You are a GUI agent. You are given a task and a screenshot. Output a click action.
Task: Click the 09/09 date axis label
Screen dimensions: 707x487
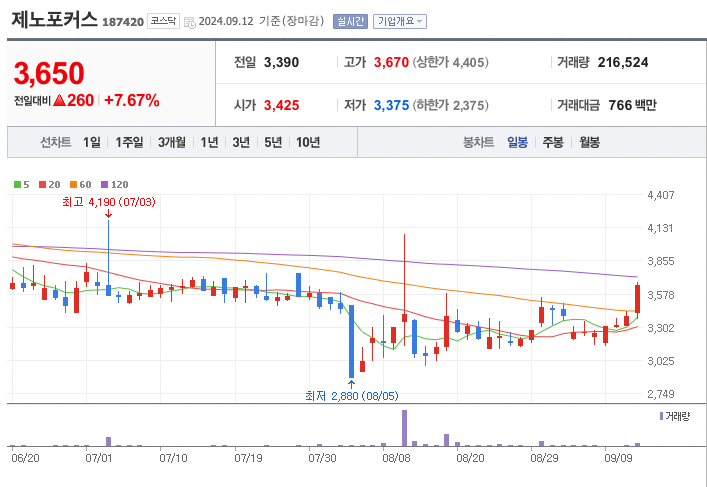pos(618,458)
